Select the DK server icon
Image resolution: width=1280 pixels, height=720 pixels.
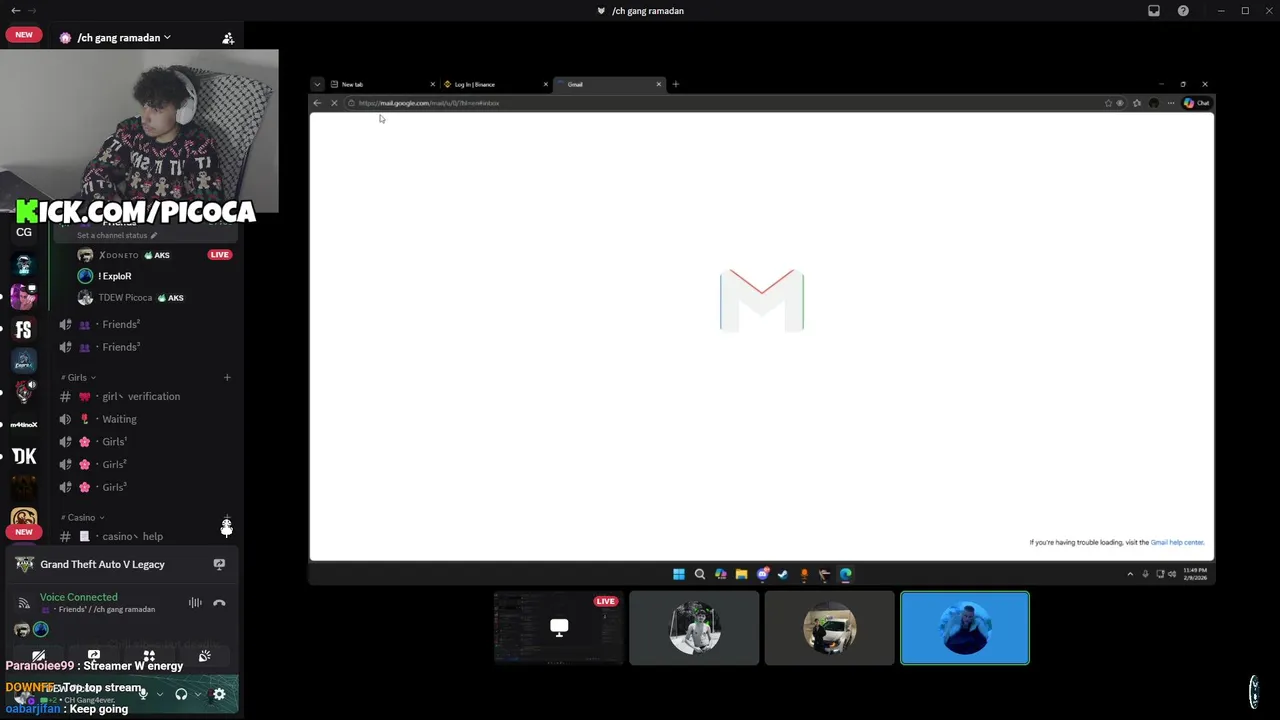[24, 456]
